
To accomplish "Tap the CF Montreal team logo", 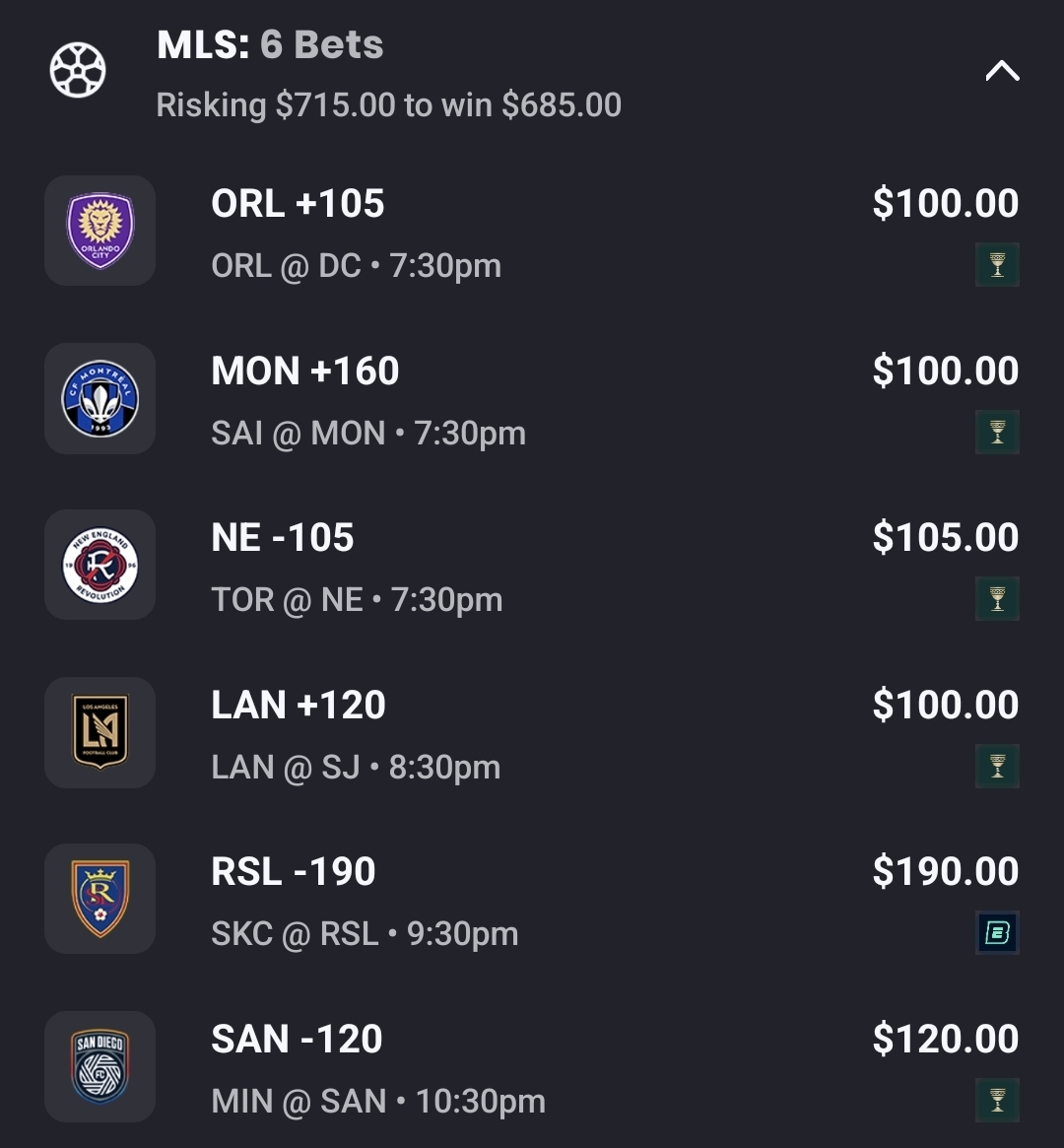I will tap(100, 399).
